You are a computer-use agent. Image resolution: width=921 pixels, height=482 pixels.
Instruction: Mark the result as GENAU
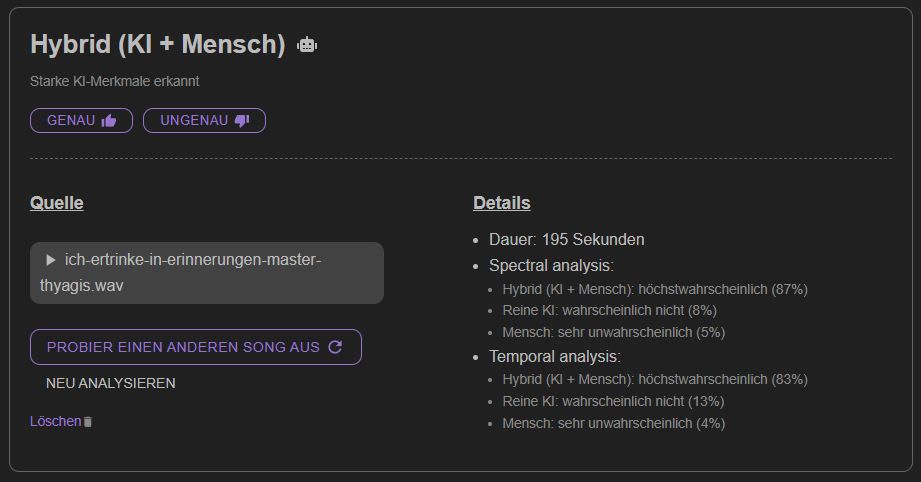(82, 121)
